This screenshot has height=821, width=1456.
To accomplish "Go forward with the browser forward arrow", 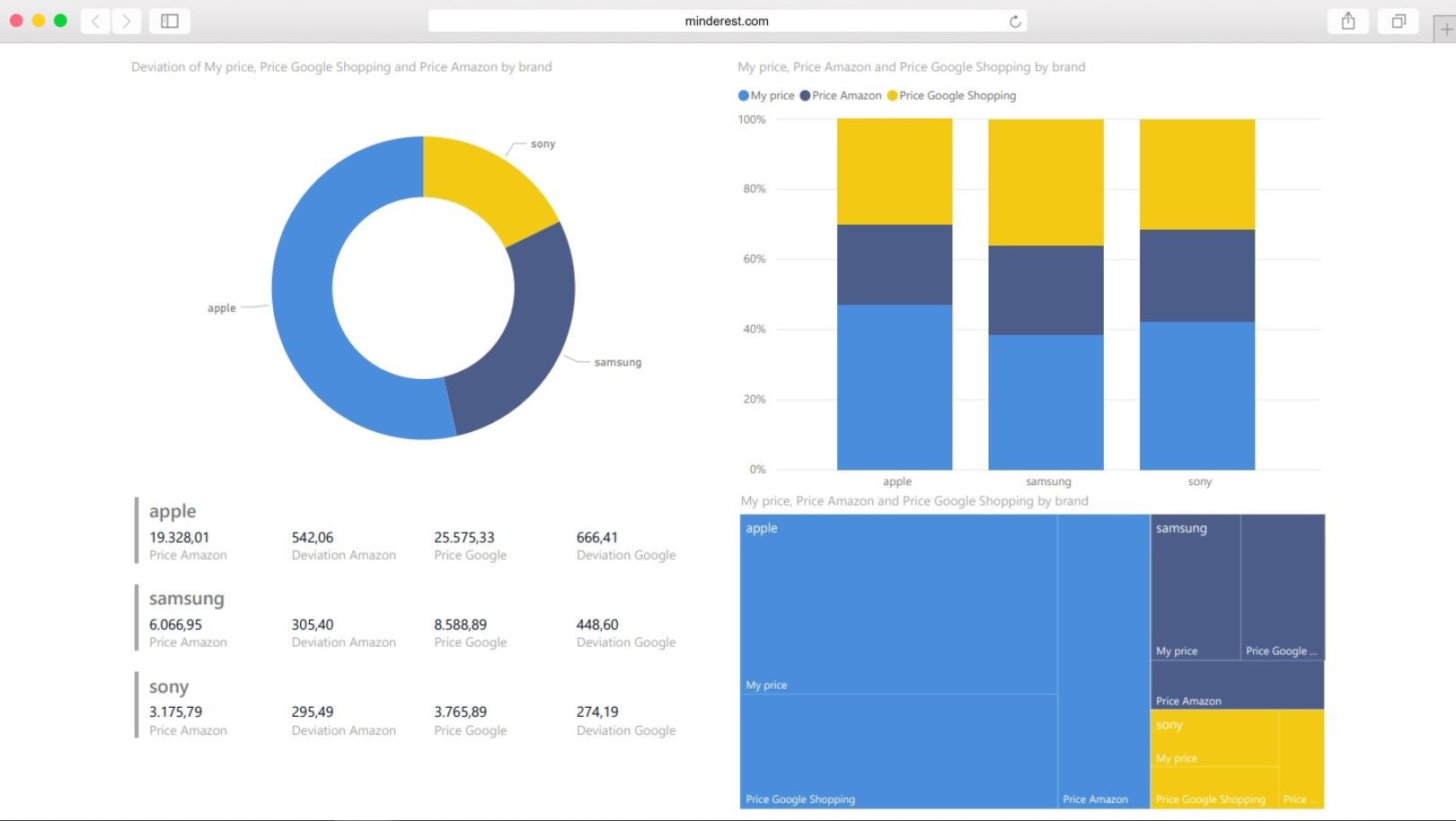I will [x=127, y=21].
